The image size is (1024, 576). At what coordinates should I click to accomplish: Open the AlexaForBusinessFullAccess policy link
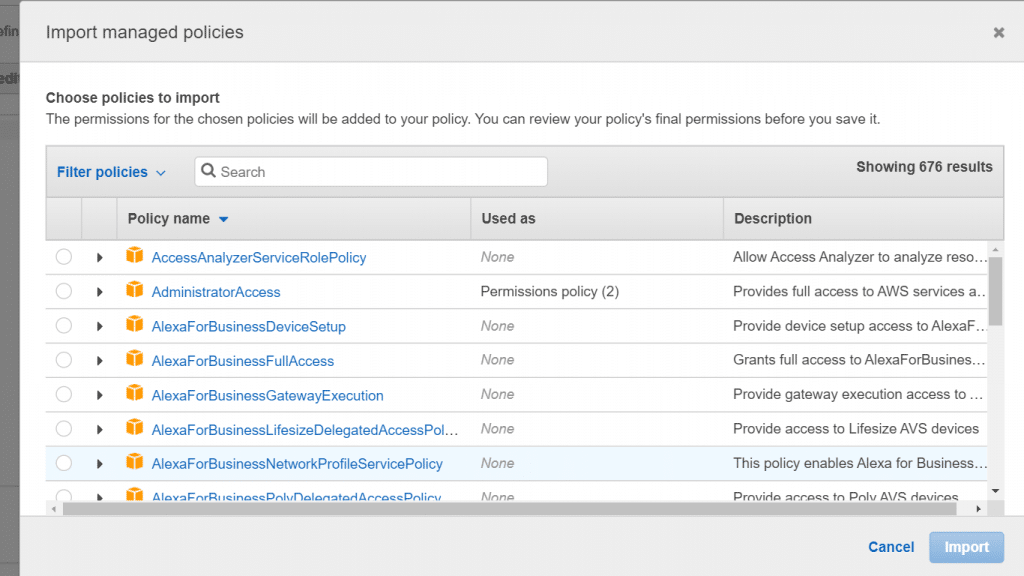242,360
